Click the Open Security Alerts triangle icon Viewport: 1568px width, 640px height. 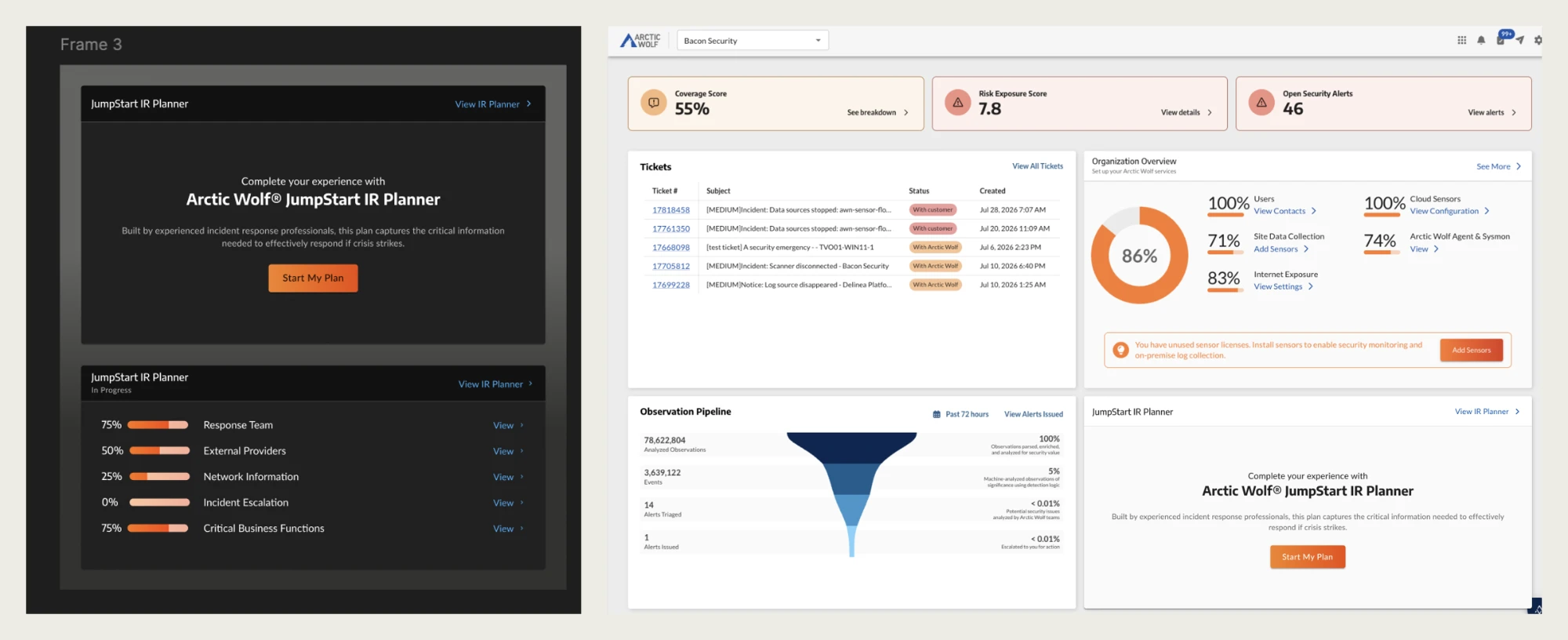(1261, 103)
